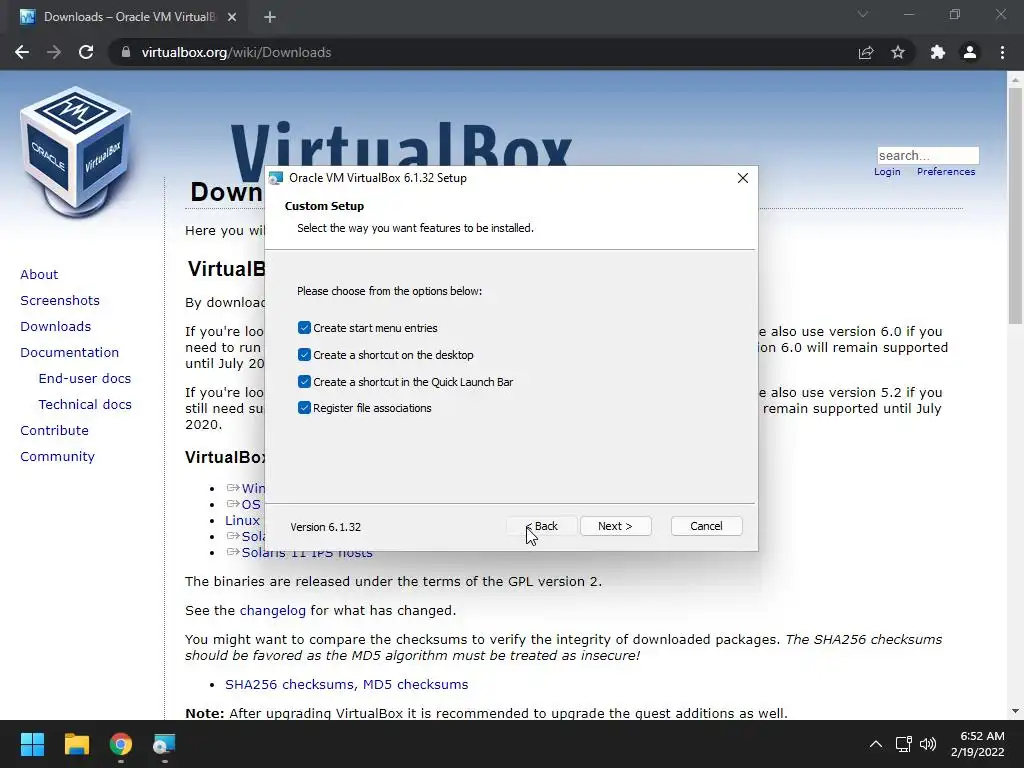Screen dimensions: 1024x768
Task: Click the VirtualBox installer taskbar icon
Action: coord(164,744)
